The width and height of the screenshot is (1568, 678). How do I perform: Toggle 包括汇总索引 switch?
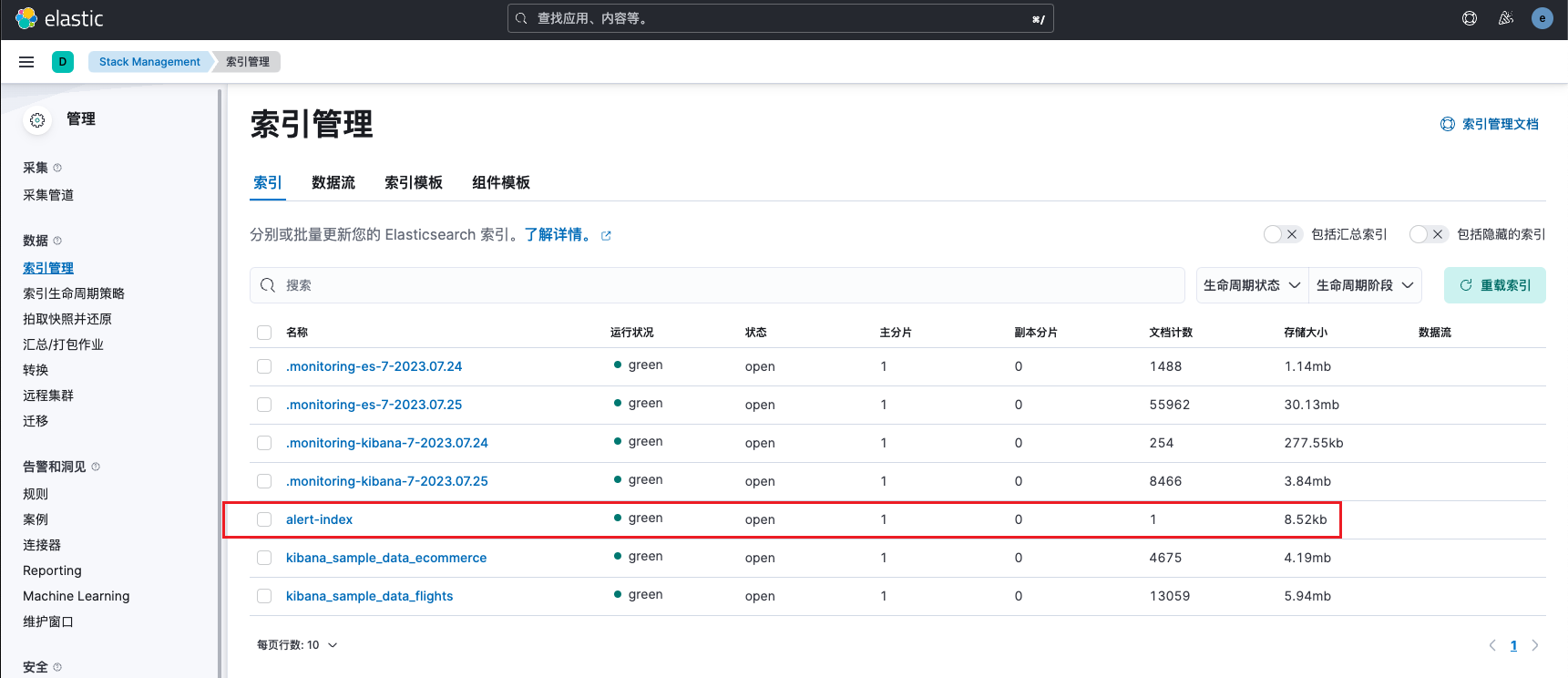point(1283,234)
